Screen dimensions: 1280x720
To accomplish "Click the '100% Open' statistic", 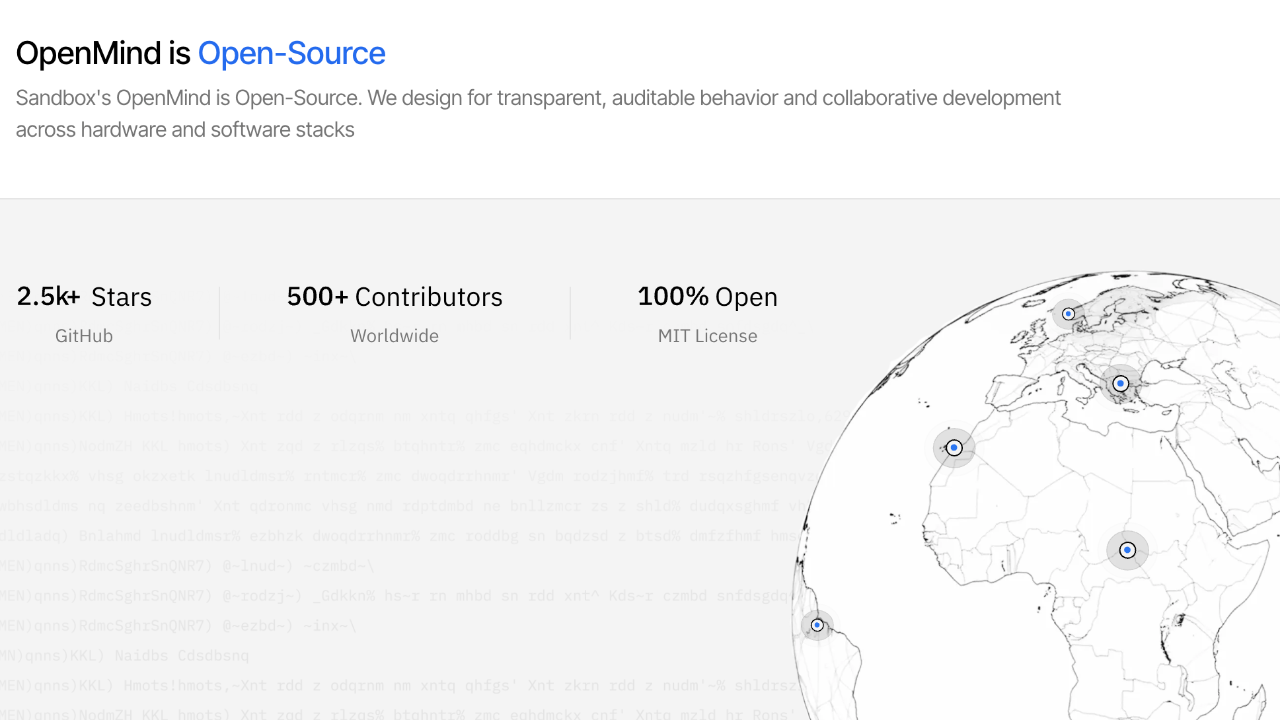I will (707, 297).
